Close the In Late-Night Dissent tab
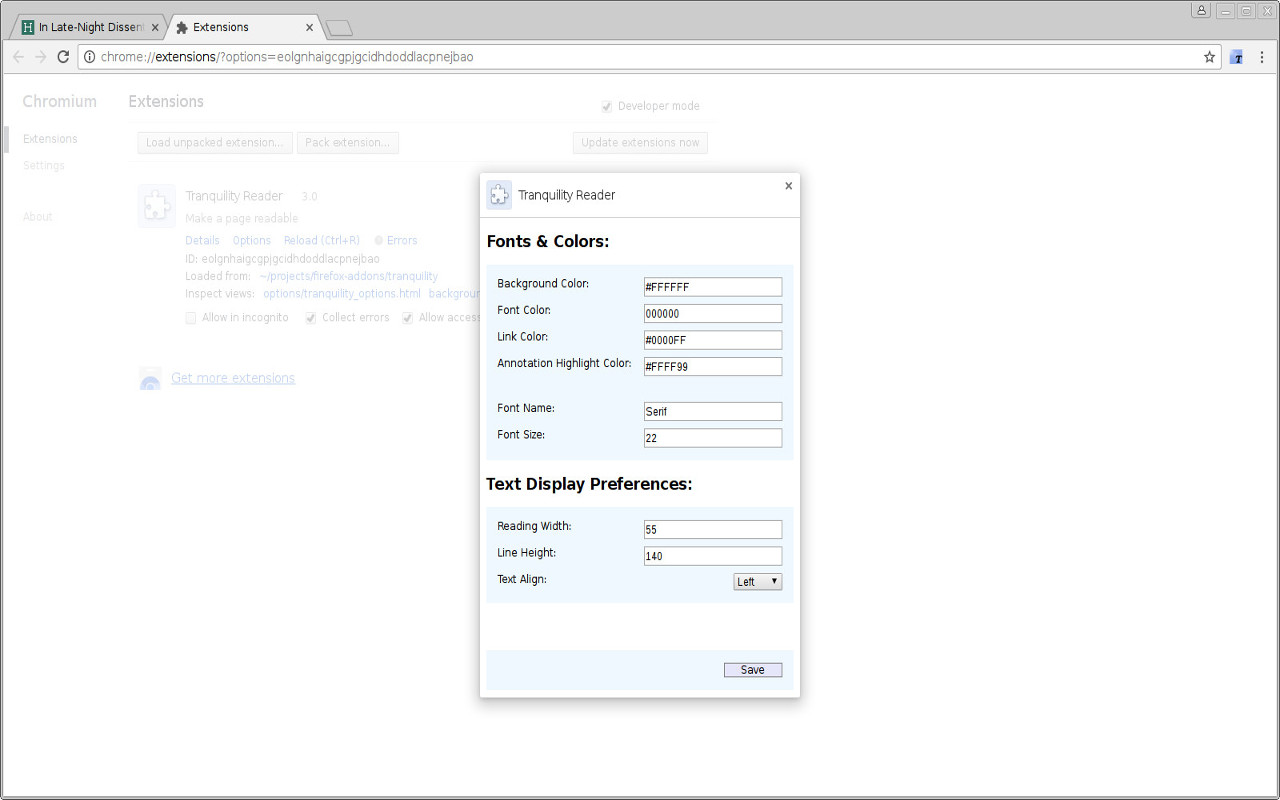Screen dimensions: 1280x800 pos(155,27)
